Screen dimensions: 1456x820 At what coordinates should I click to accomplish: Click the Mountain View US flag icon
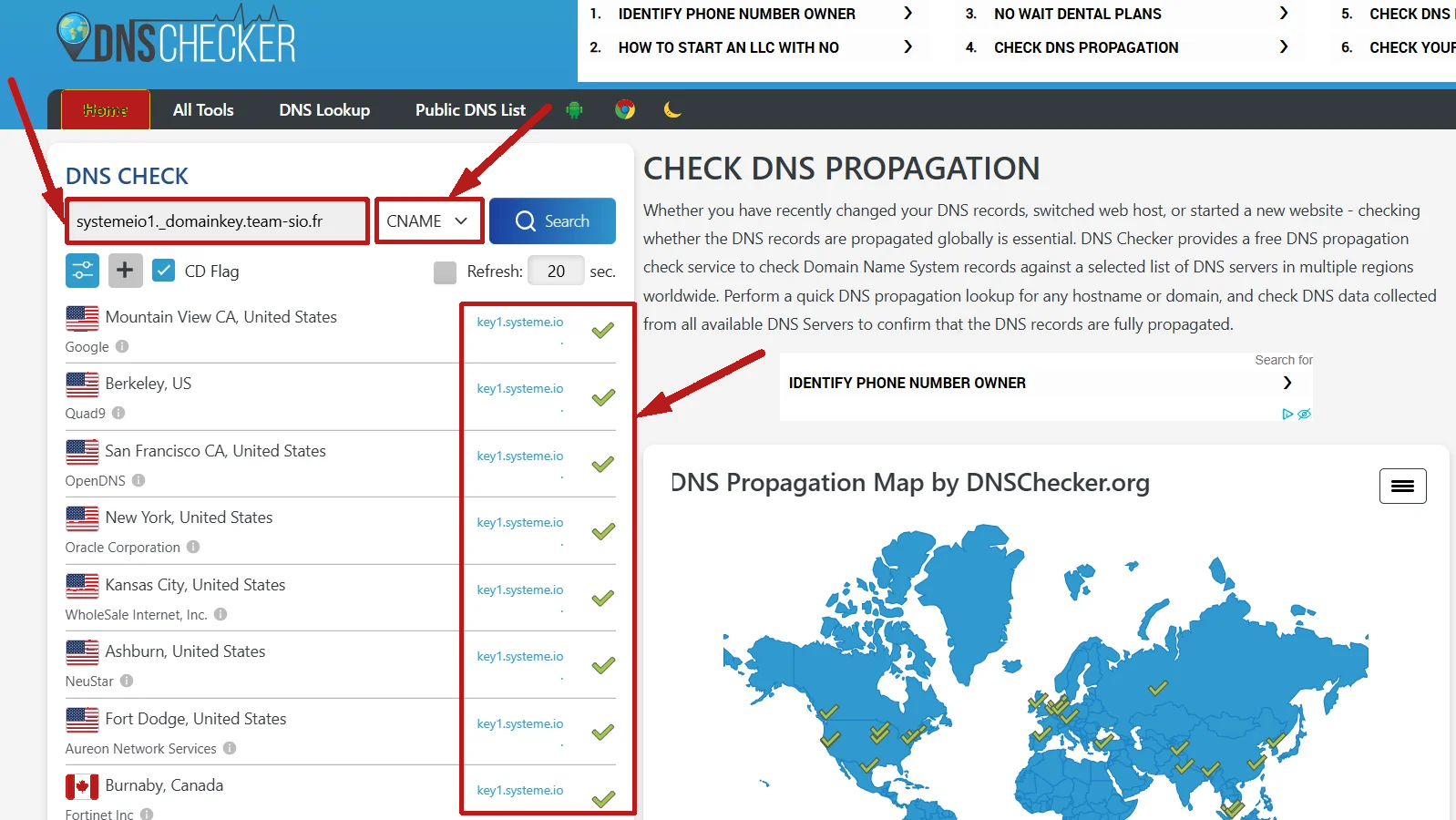[x=82, y=318]
